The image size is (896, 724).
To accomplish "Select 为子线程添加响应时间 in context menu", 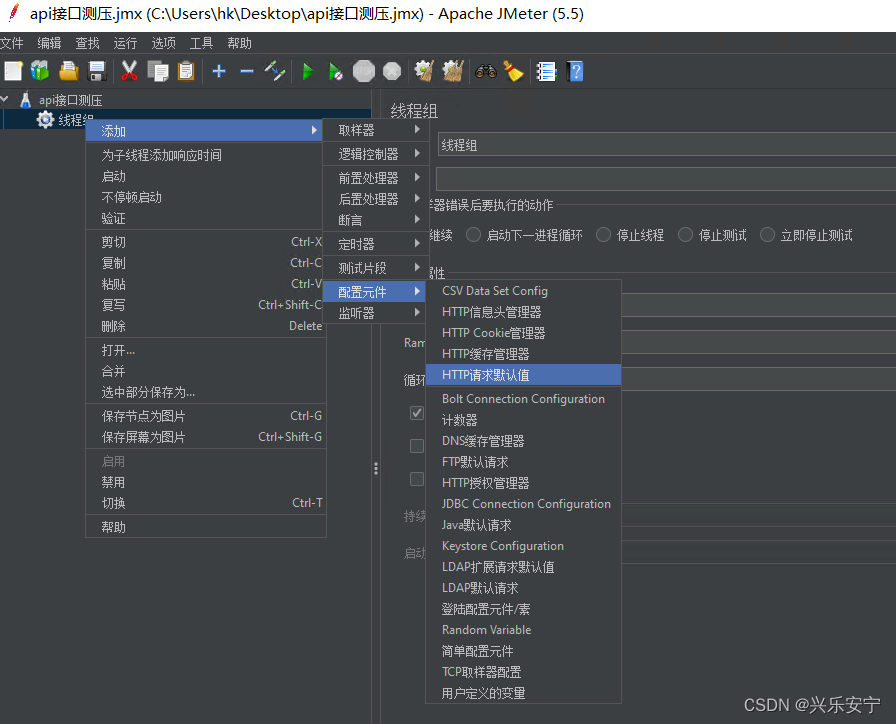I will (x=206, y=155).
